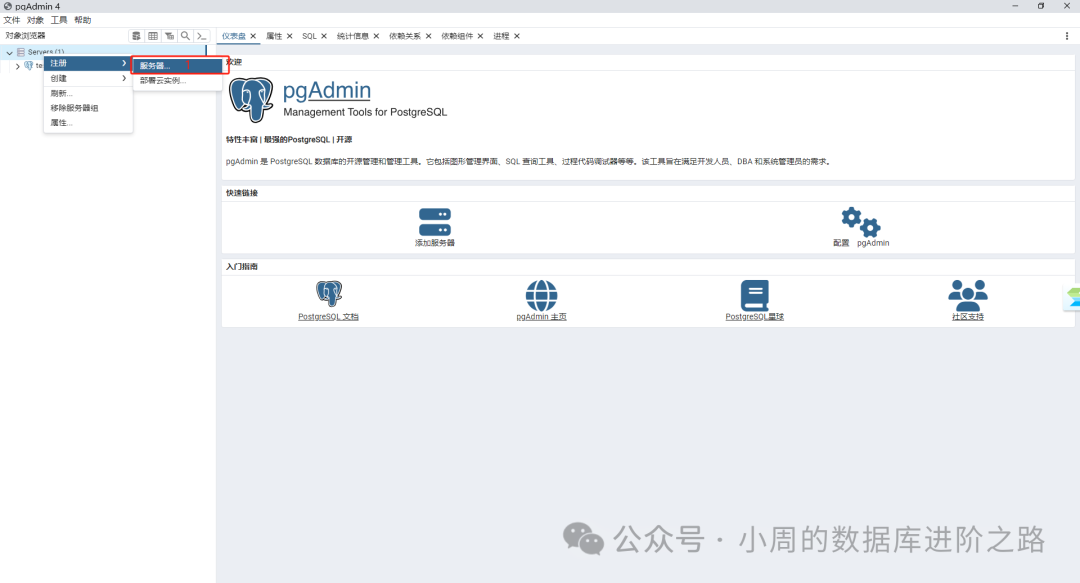Close the 统计信息 tab
Screen dimensions: 1080x583
click(x=375, y=35)
